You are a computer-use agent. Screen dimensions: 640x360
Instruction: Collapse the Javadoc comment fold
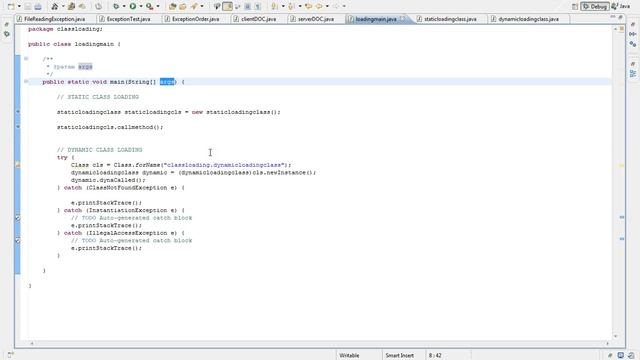(x=26, y=59)
